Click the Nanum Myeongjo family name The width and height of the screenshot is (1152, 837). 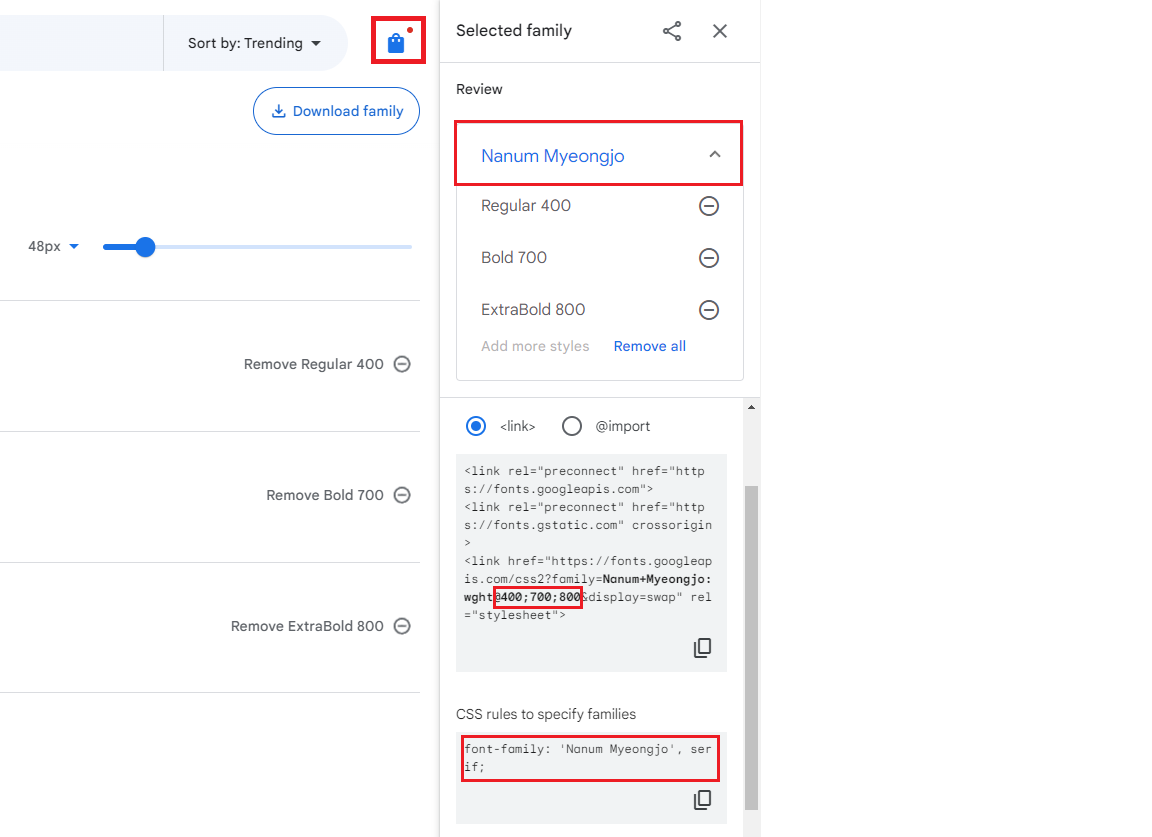tap(552, 156)
